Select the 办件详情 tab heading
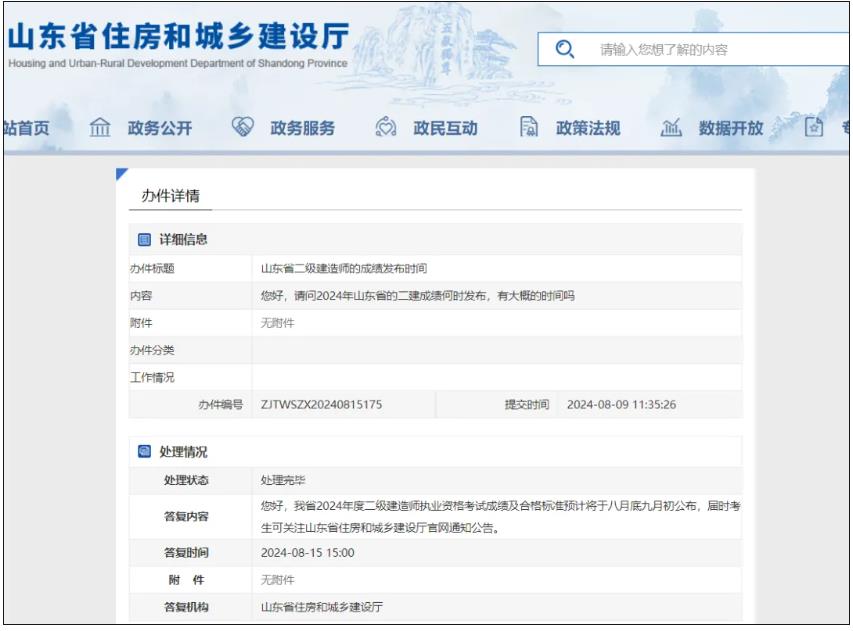 (x=170, y=196)
